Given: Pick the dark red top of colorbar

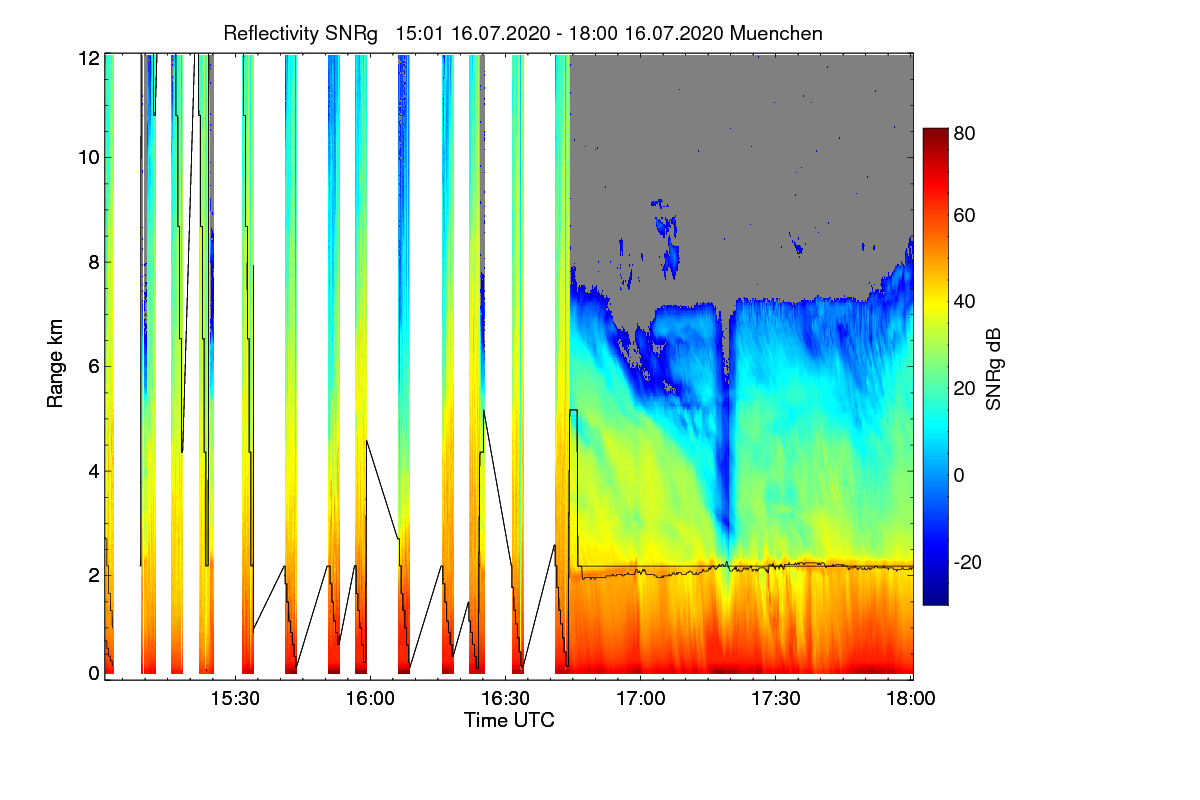Looking at the screenshot, I should click(x=935, y=135).
